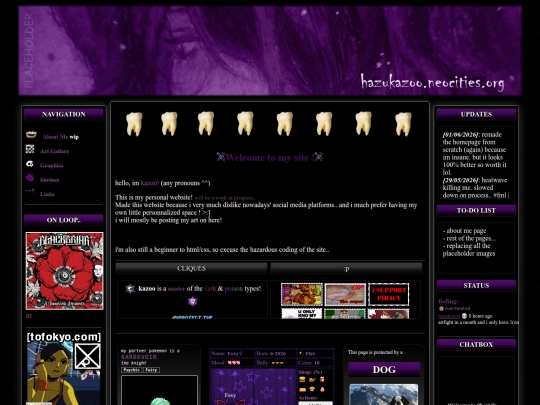The width and height of the screenshot is (540, 405).
Task: Click the CLIQUES section header
Action: pos(191,268)
